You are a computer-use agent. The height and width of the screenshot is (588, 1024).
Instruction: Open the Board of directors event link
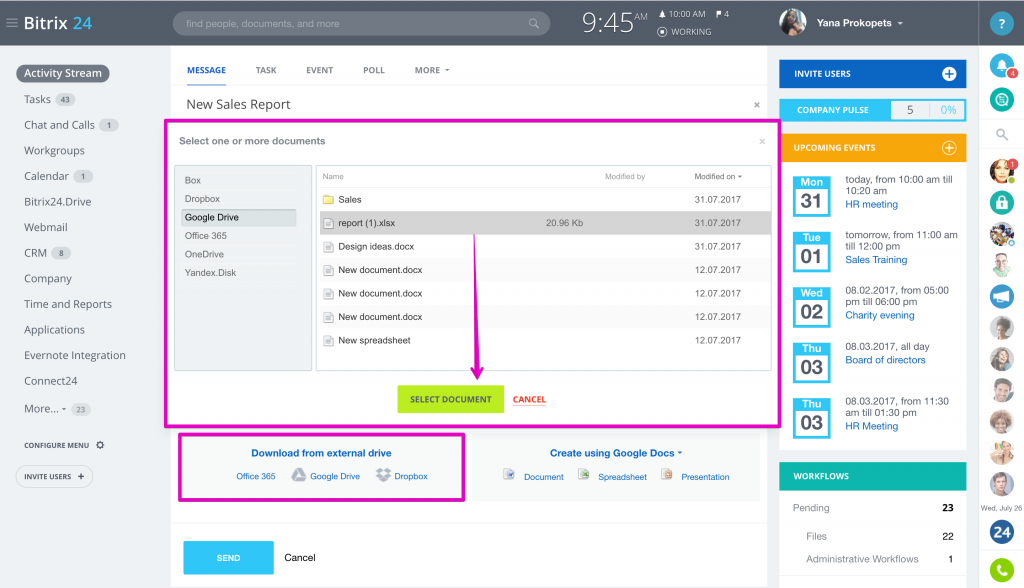click(886, 360)
